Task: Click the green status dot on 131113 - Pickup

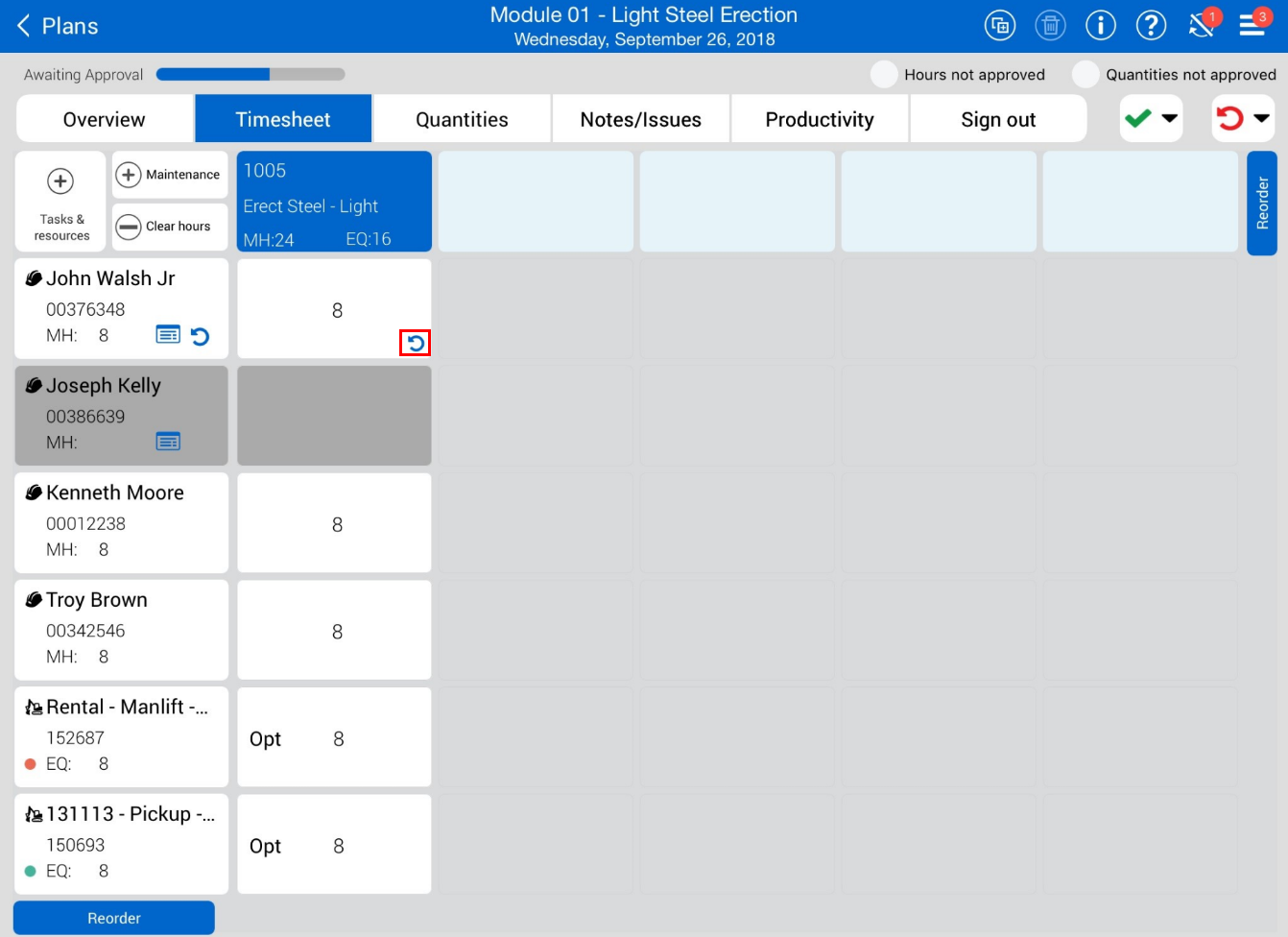Action: pos(30,872)
